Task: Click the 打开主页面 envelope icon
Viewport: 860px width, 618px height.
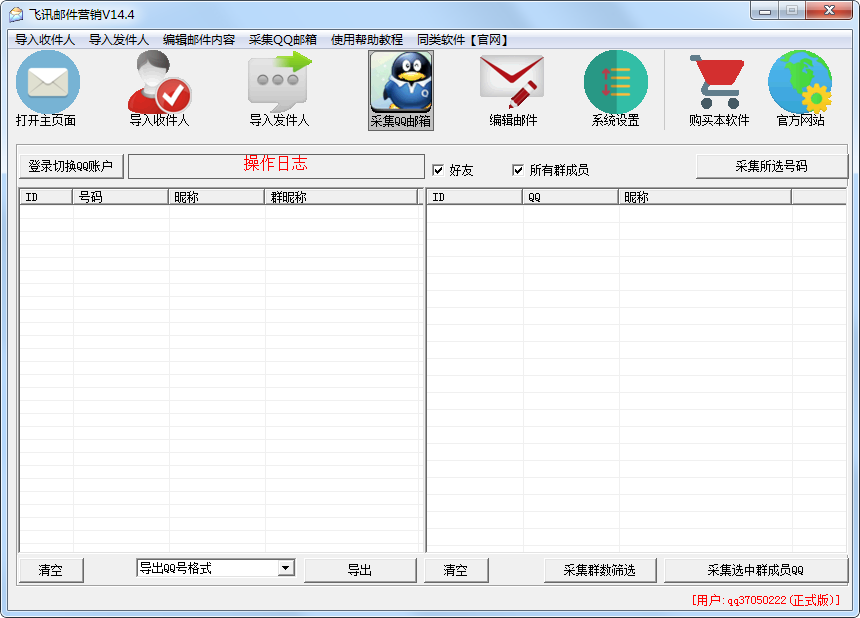Action: 46,84
